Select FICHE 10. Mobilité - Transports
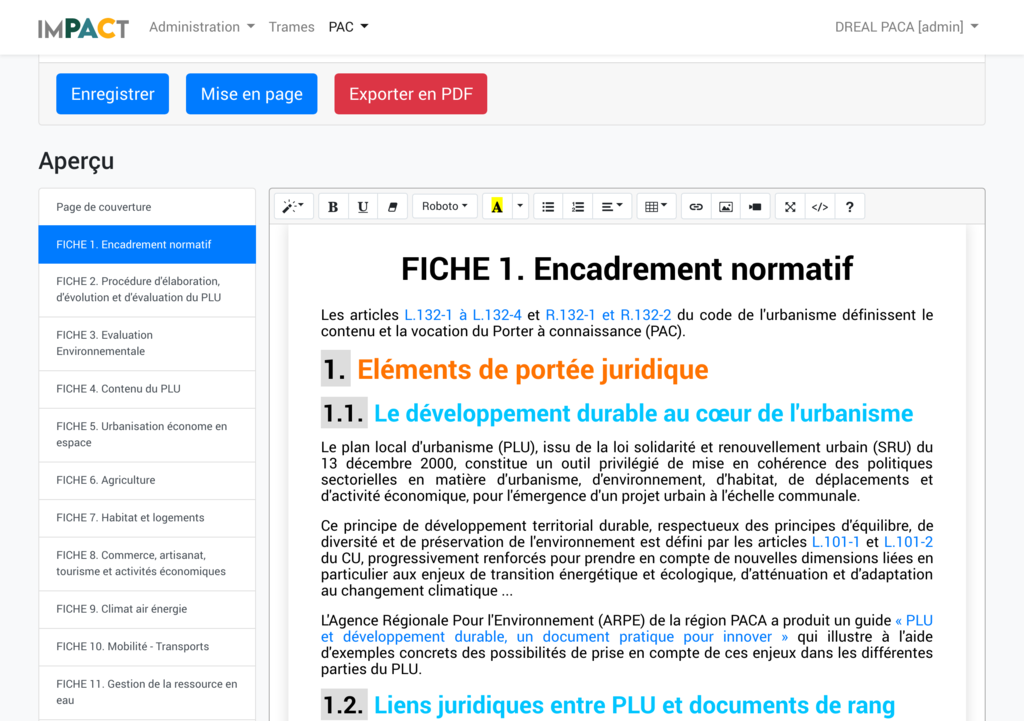 (147, 647)
